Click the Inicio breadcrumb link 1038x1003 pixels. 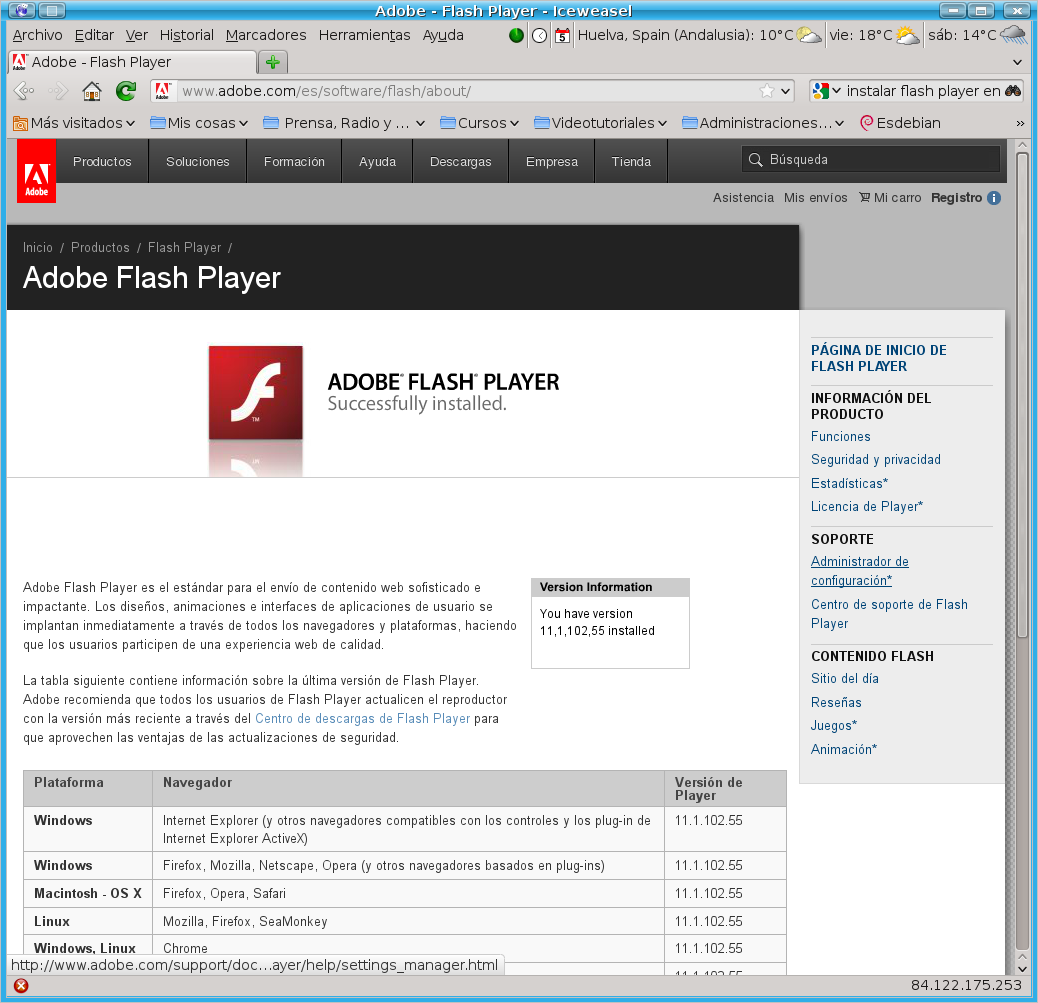(x=38, y=248)
